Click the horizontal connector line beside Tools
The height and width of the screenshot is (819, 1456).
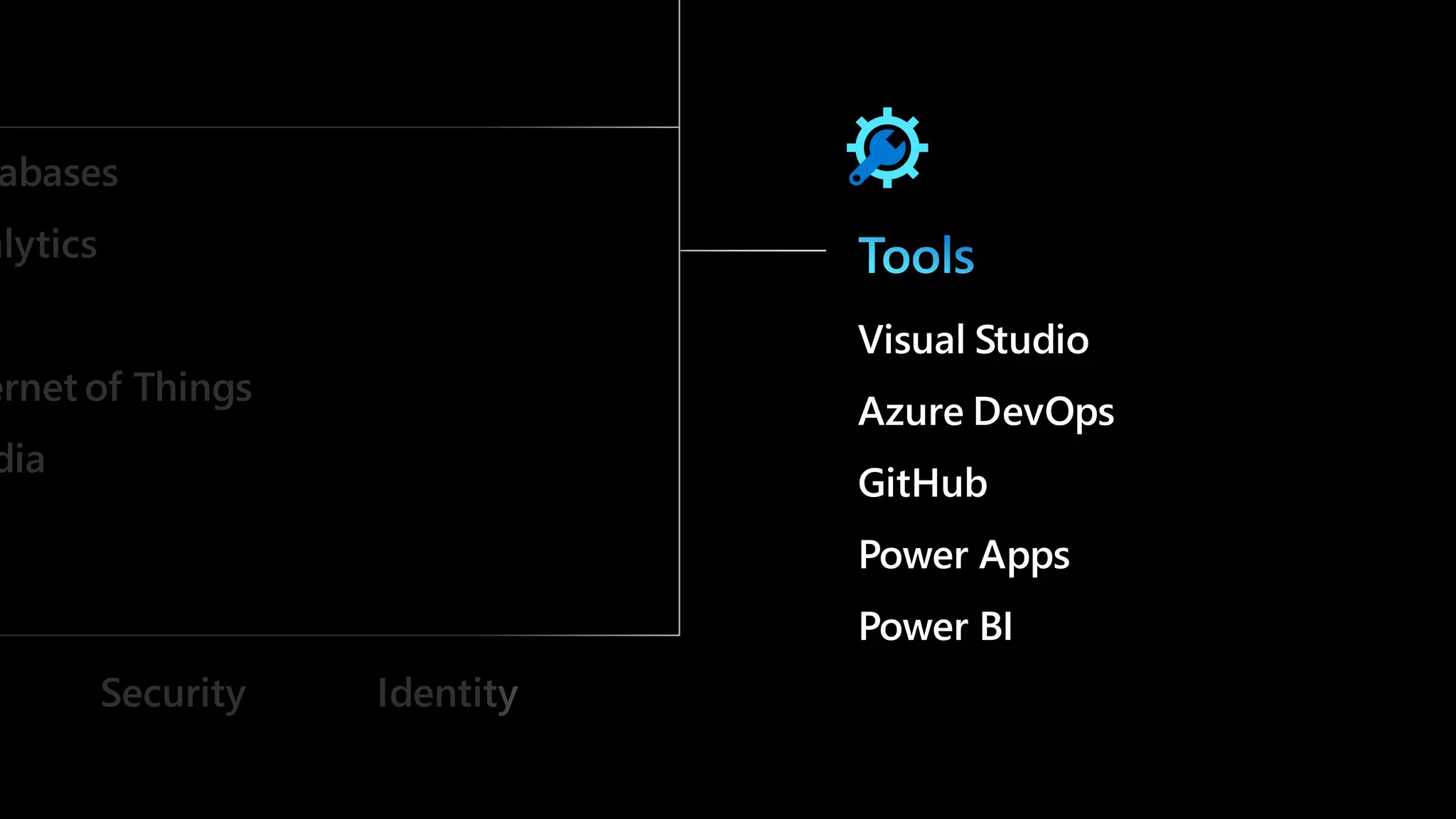(x=754, y=250)
